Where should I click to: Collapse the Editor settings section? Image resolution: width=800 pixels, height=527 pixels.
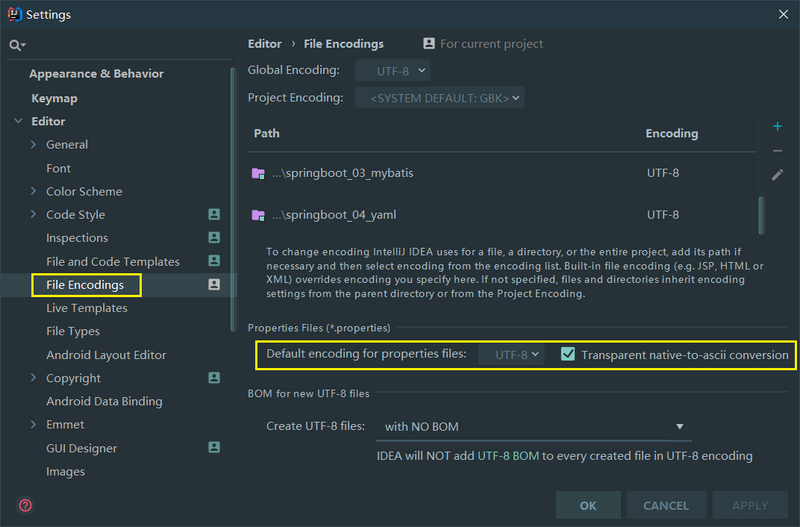(17, 122)
